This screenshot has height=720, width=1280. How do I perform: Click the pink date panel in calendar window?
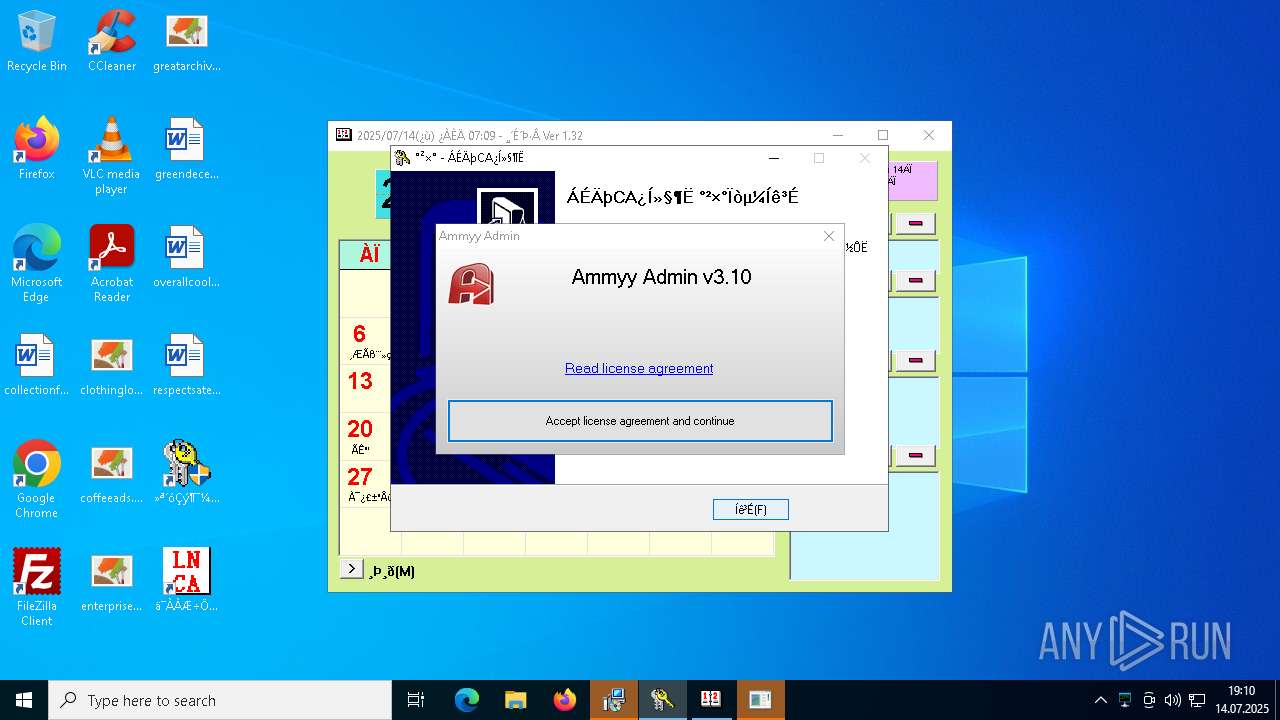(912, 181)
